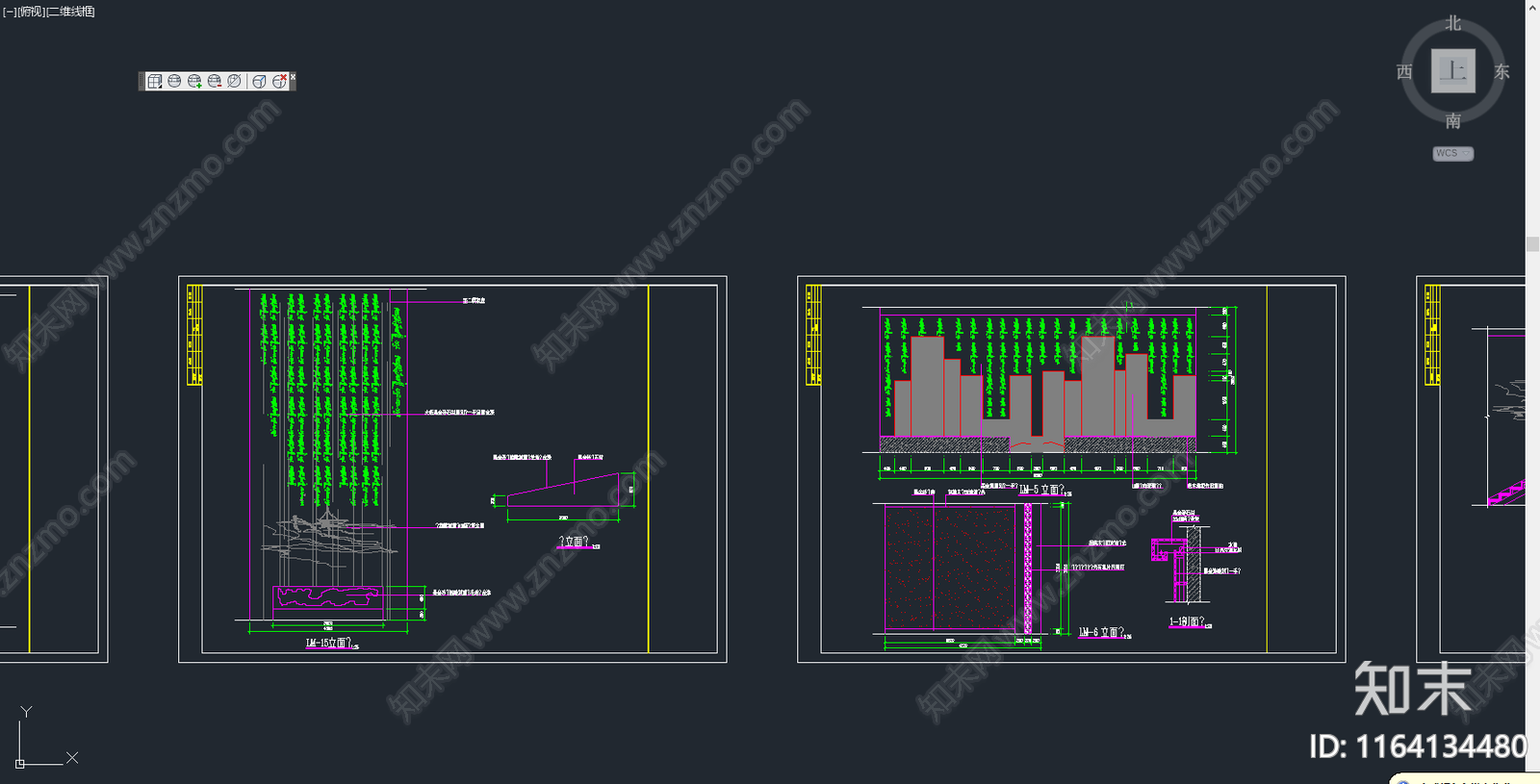The width and height of the screenshot is (1540, 784).
Task: Click the cube icon with red X
Action: coord(279,82)
